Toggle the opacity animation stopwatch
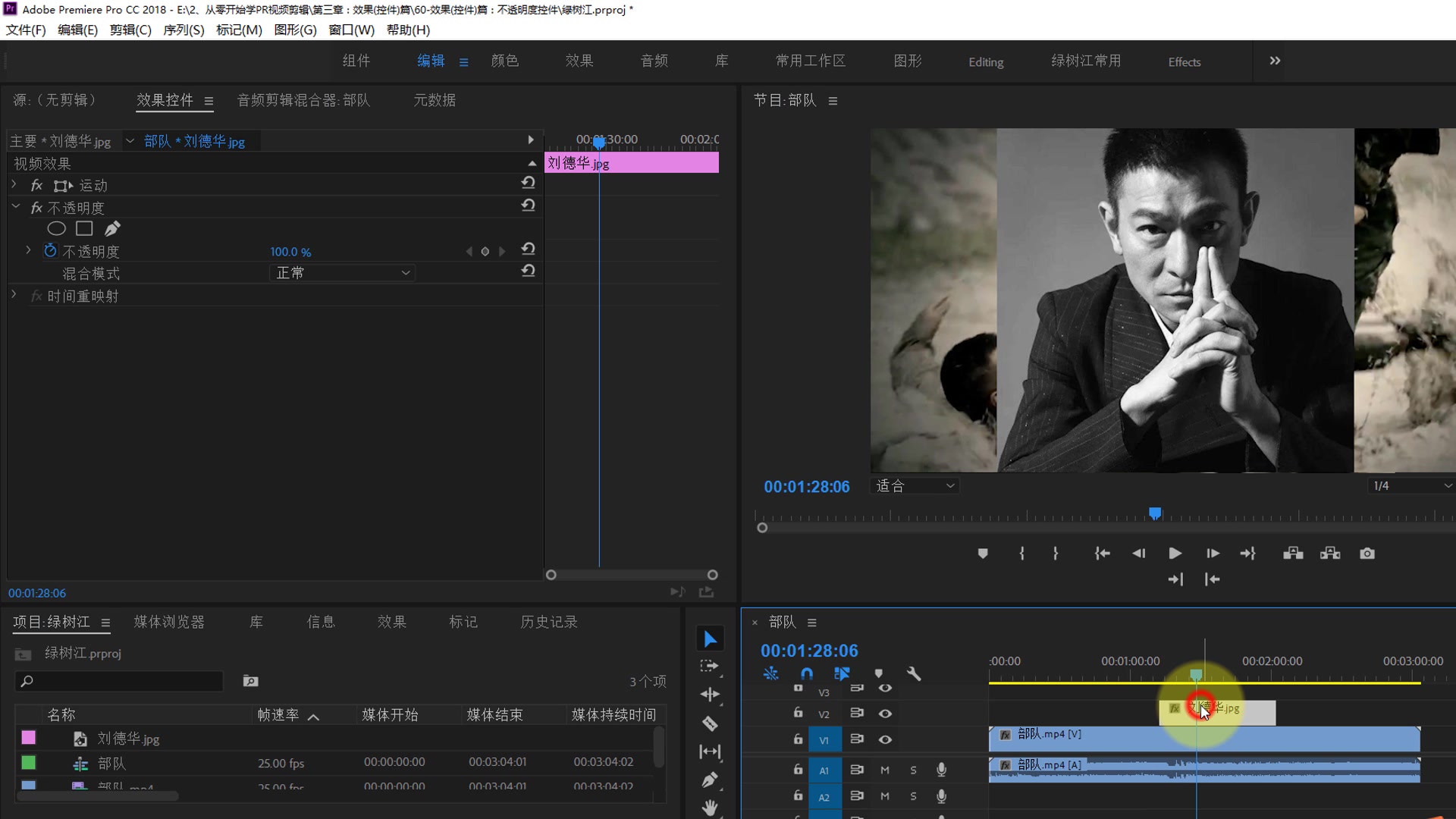This screenshot has width=1456, height=819. (x=50, y=251)
